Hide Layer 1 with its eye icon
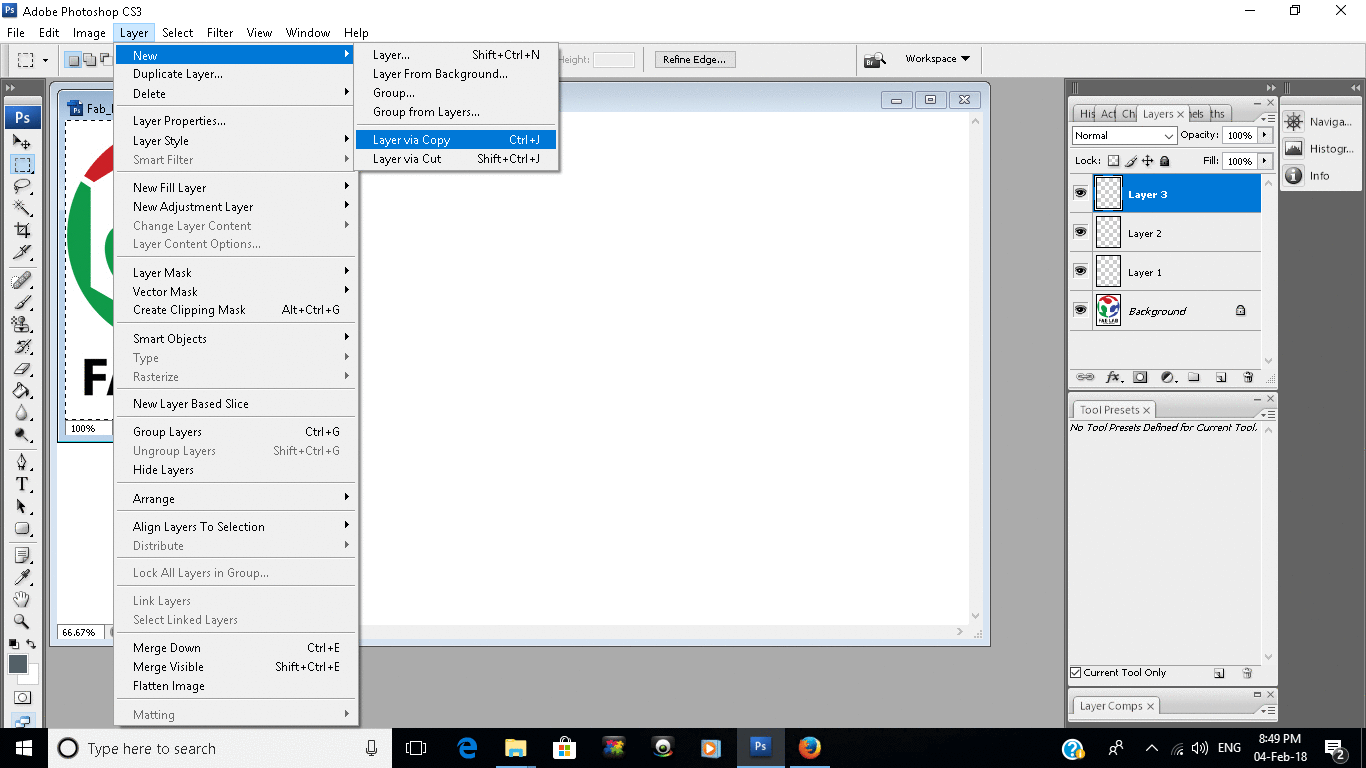The width and height of the screenshot is (1366, 768). pos(1080,271)
